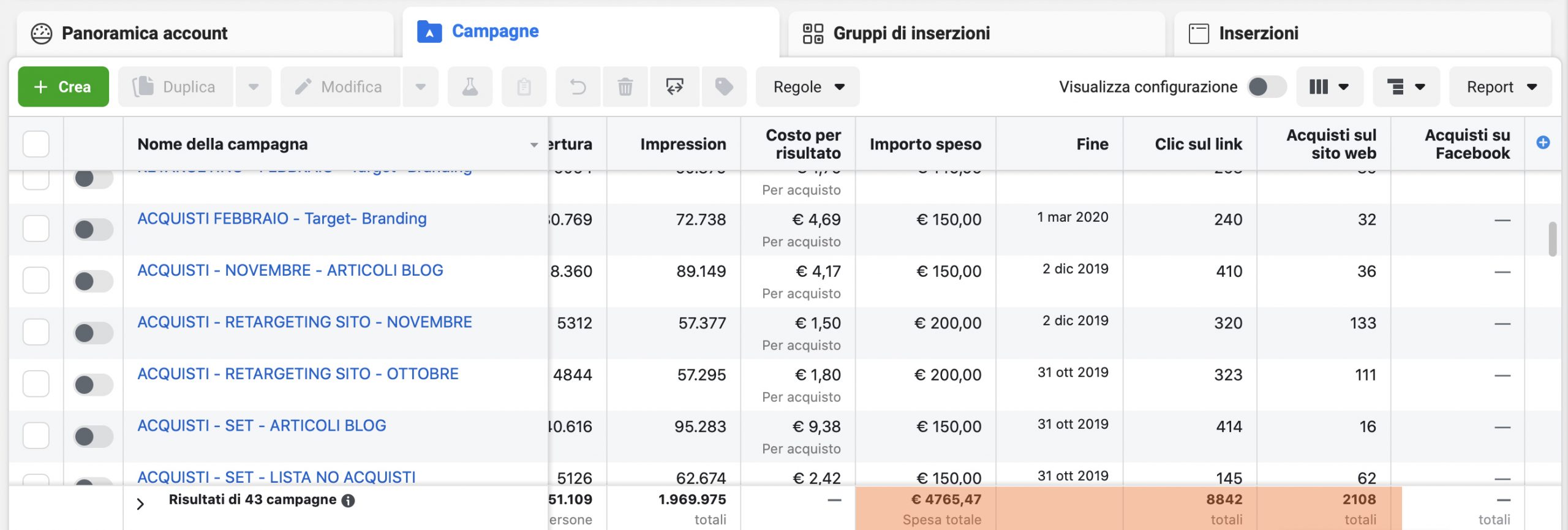Expand the Risultati di 43 campagne row
This screenshot has height=530, width=1568.
tap(140, 504)
